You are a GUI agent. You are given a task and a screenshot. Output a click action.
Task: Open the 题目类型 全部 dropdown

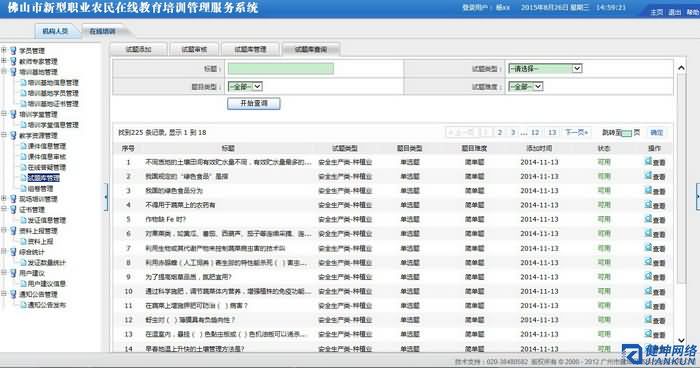(245, 86)
